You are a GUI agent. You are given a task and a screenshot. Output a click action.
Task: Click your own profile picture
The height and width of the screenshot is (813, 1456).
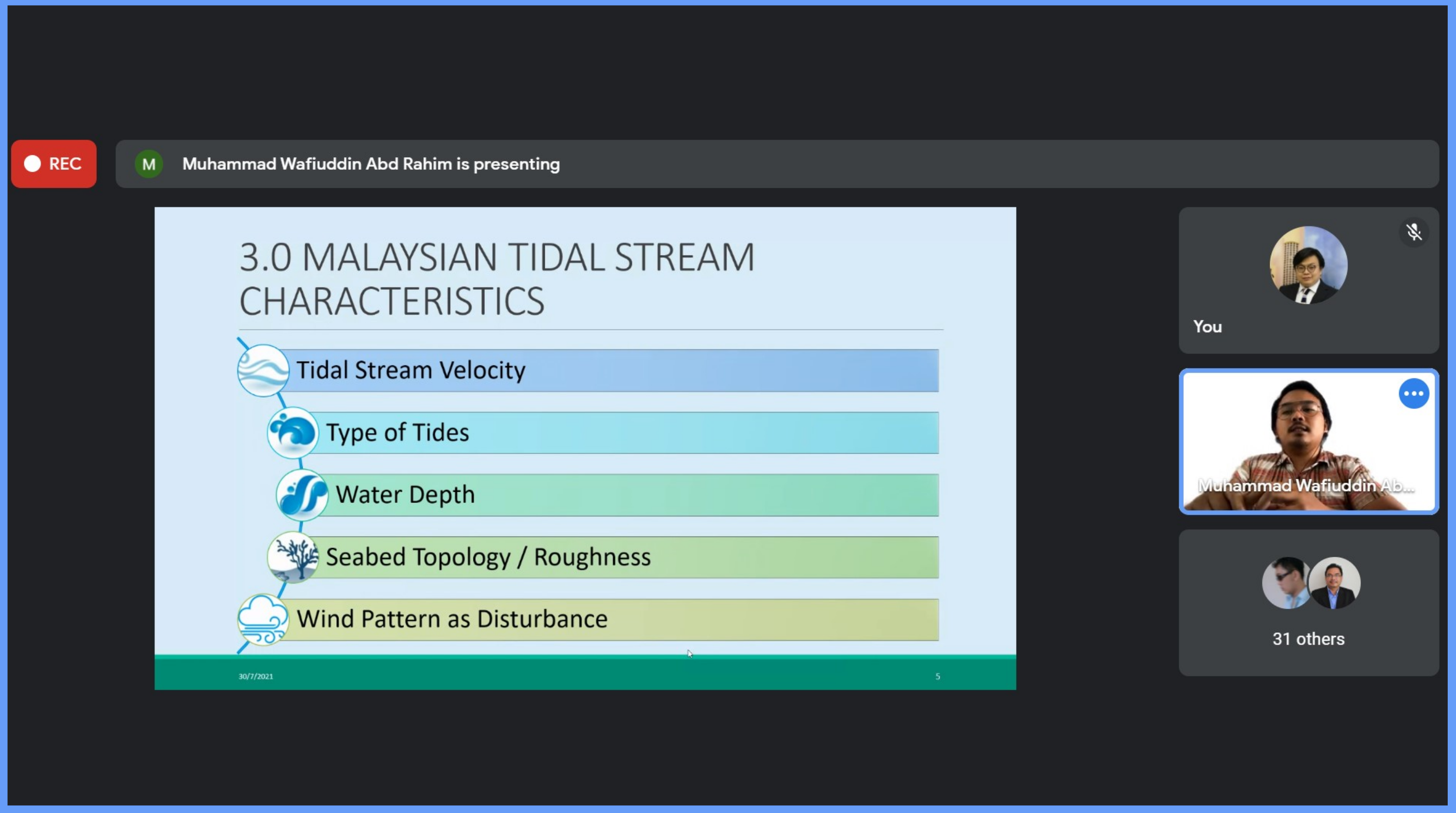click(1308, 265)
